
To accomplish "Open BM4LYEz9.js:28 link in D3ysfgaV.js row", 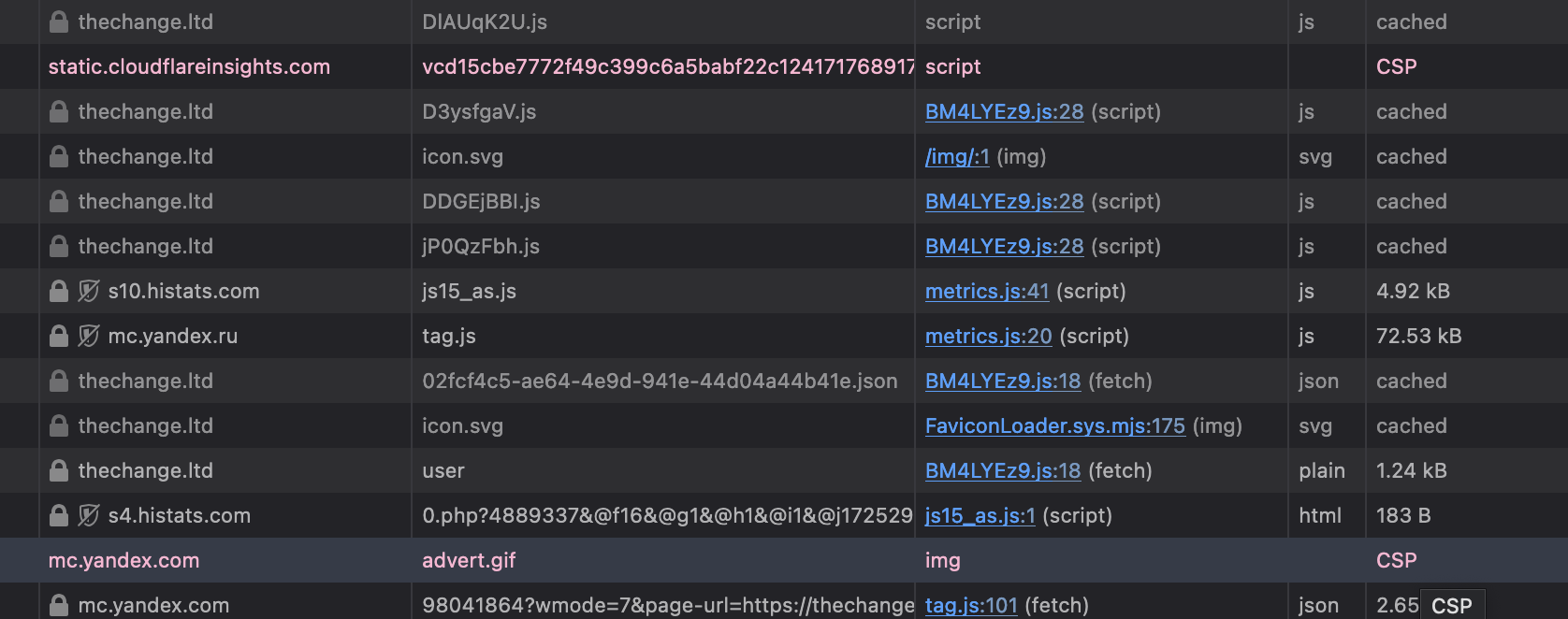I will (1005, 112).
